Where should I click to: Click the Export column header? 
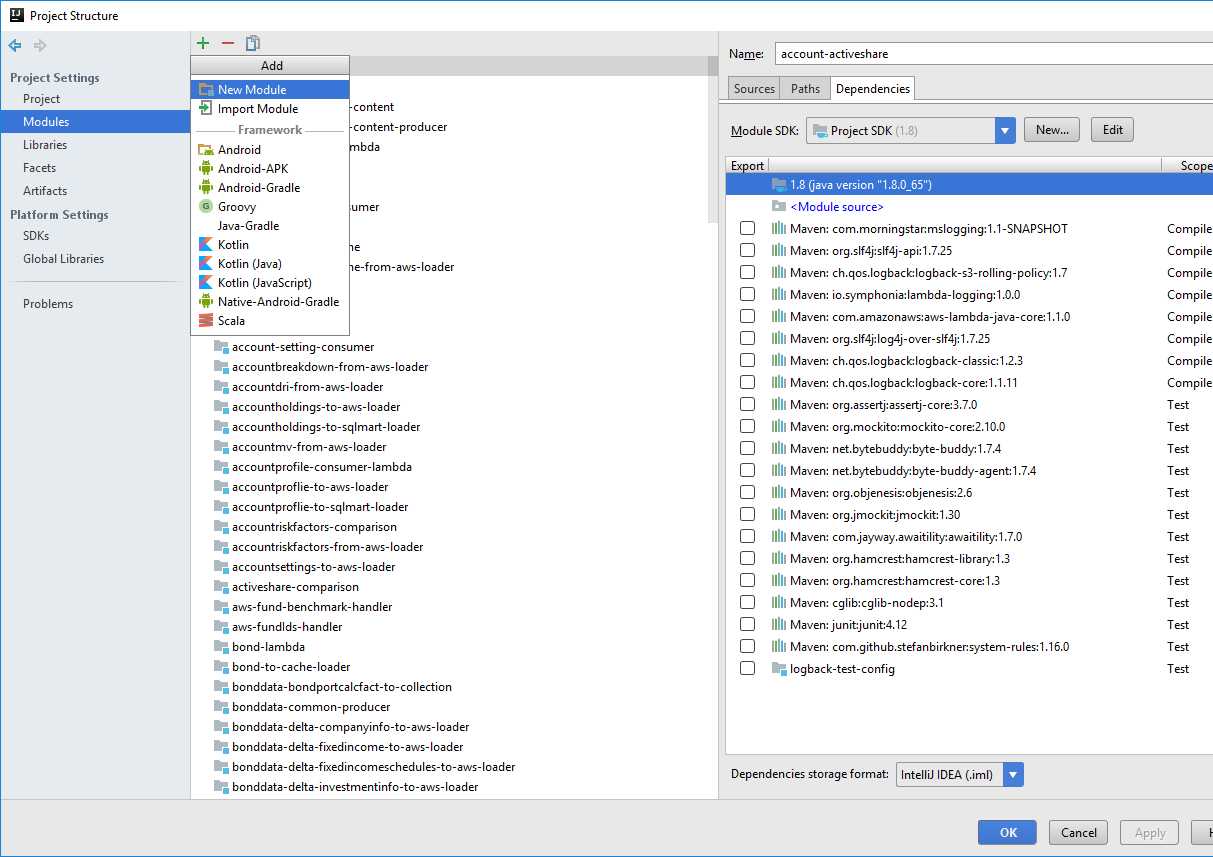(747, 166)
